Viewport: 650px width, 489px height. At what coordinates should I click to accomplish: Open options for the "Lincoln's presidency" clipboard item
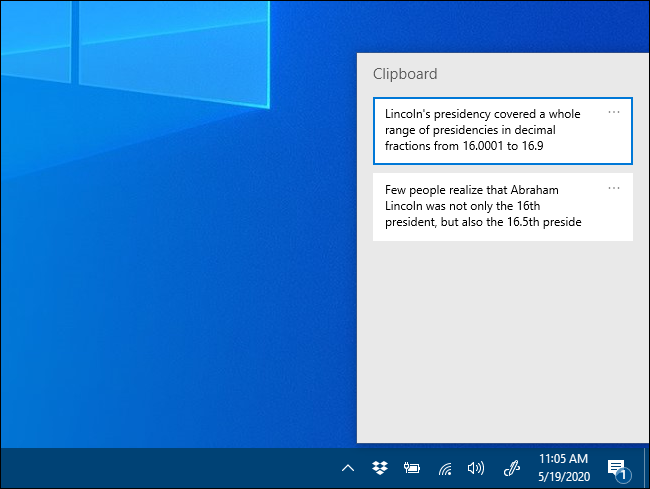[x=614, y=112]
